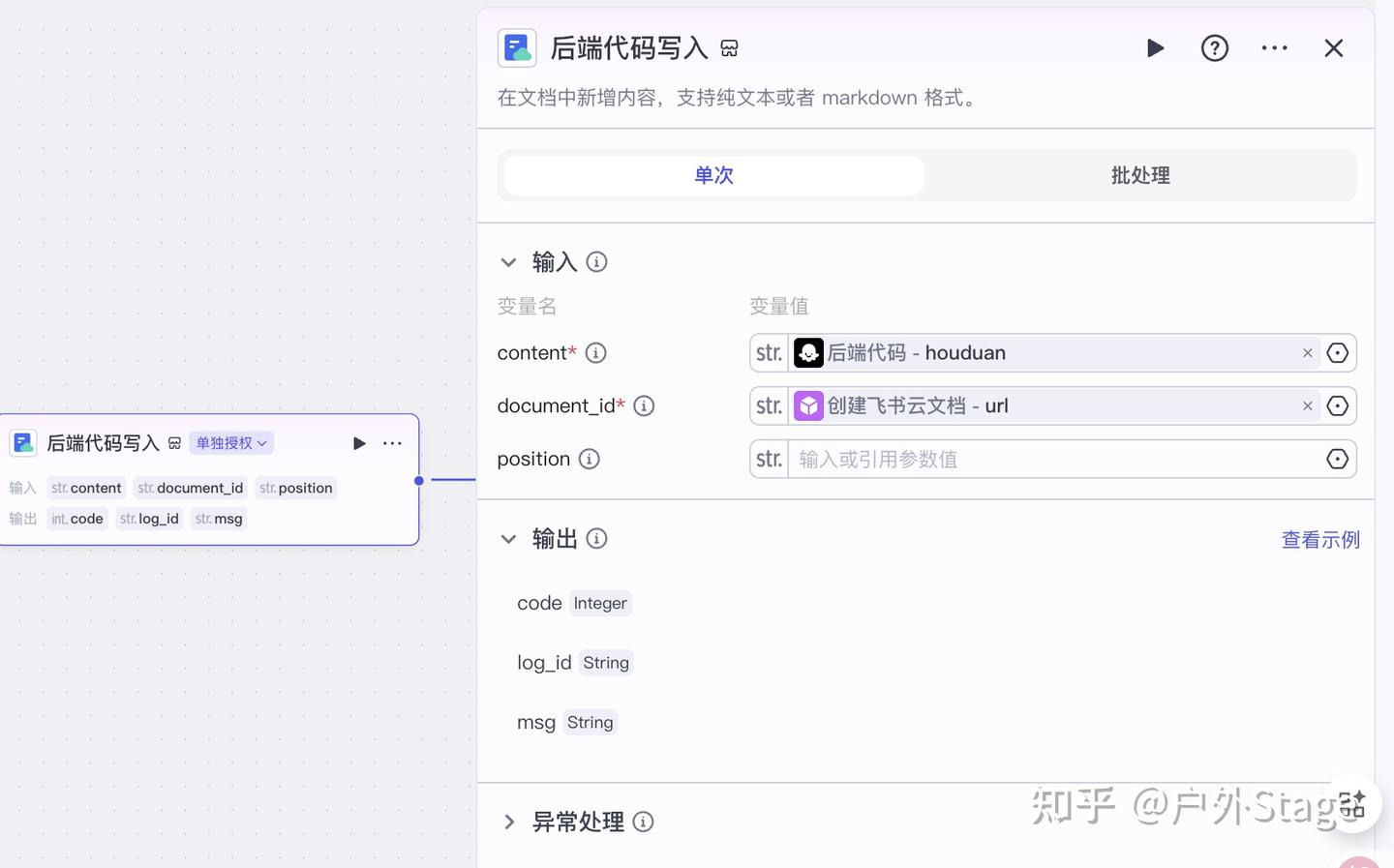Show info icon beside content variable
This screenshot has height=868, width=1394.
click(x=596, y=353)
